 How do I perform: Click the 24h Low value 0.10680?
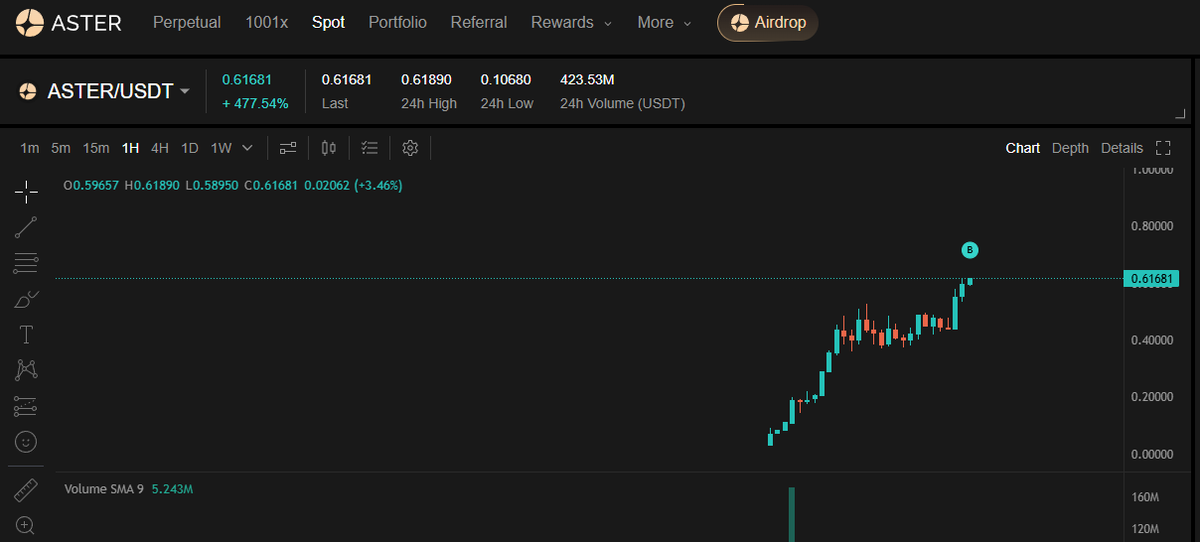(506, 79)
